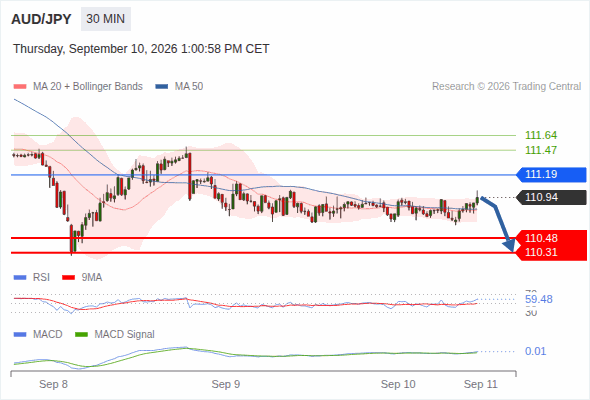
Task: Click the RSI legend blue swatch
Action: tap(20, 278)
